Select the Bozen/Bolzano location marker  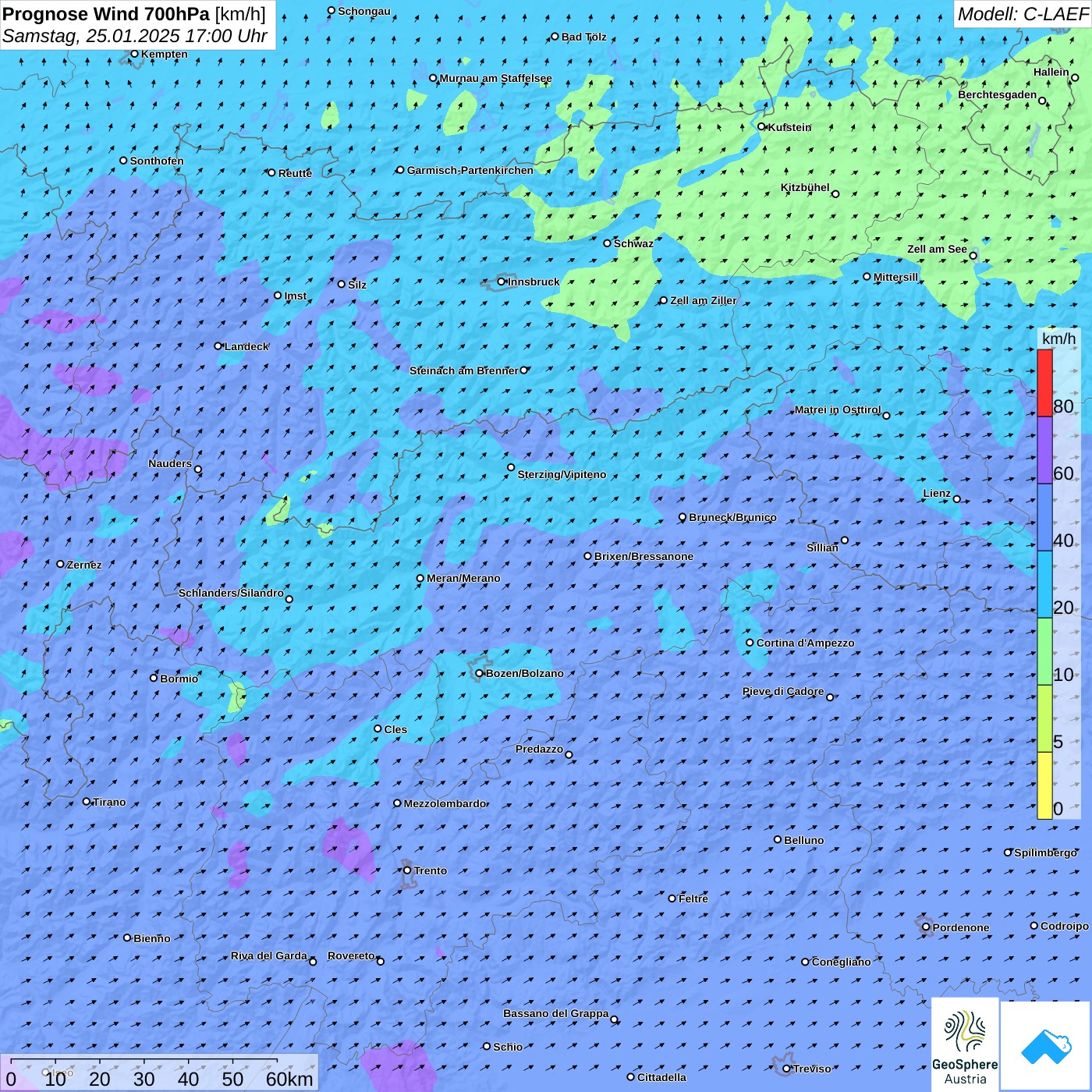[x=480, y=673]
